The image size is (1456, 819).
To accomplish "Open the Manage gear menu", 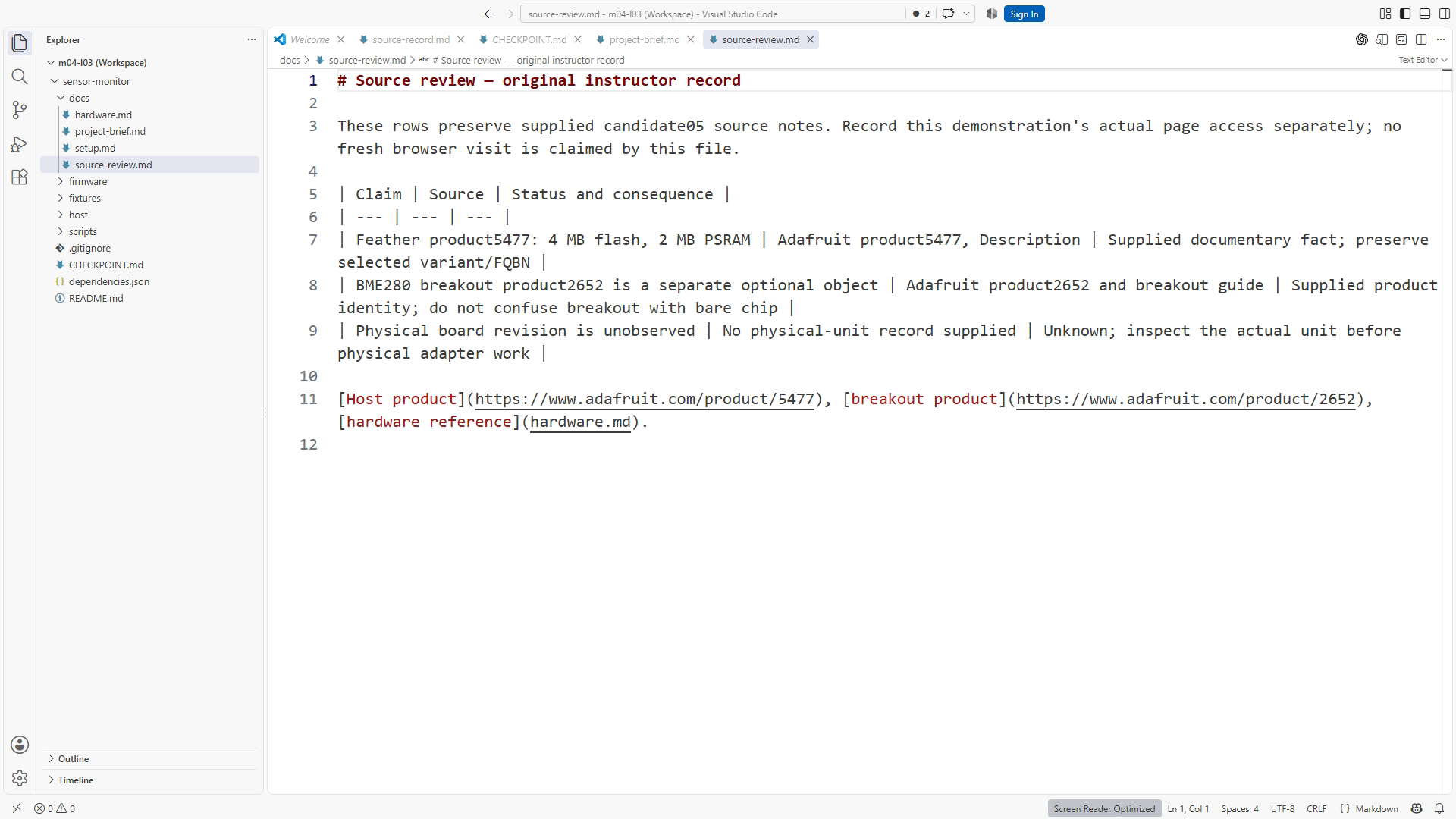I will coord(20,778).
